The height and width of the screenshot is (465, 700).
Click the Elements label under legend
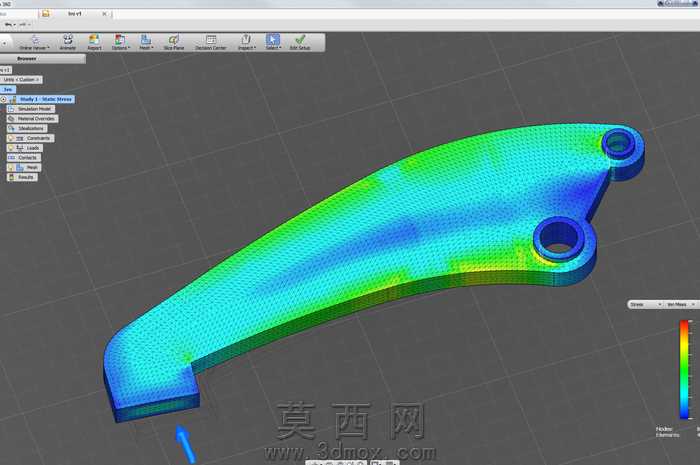(x=667, y=435)
